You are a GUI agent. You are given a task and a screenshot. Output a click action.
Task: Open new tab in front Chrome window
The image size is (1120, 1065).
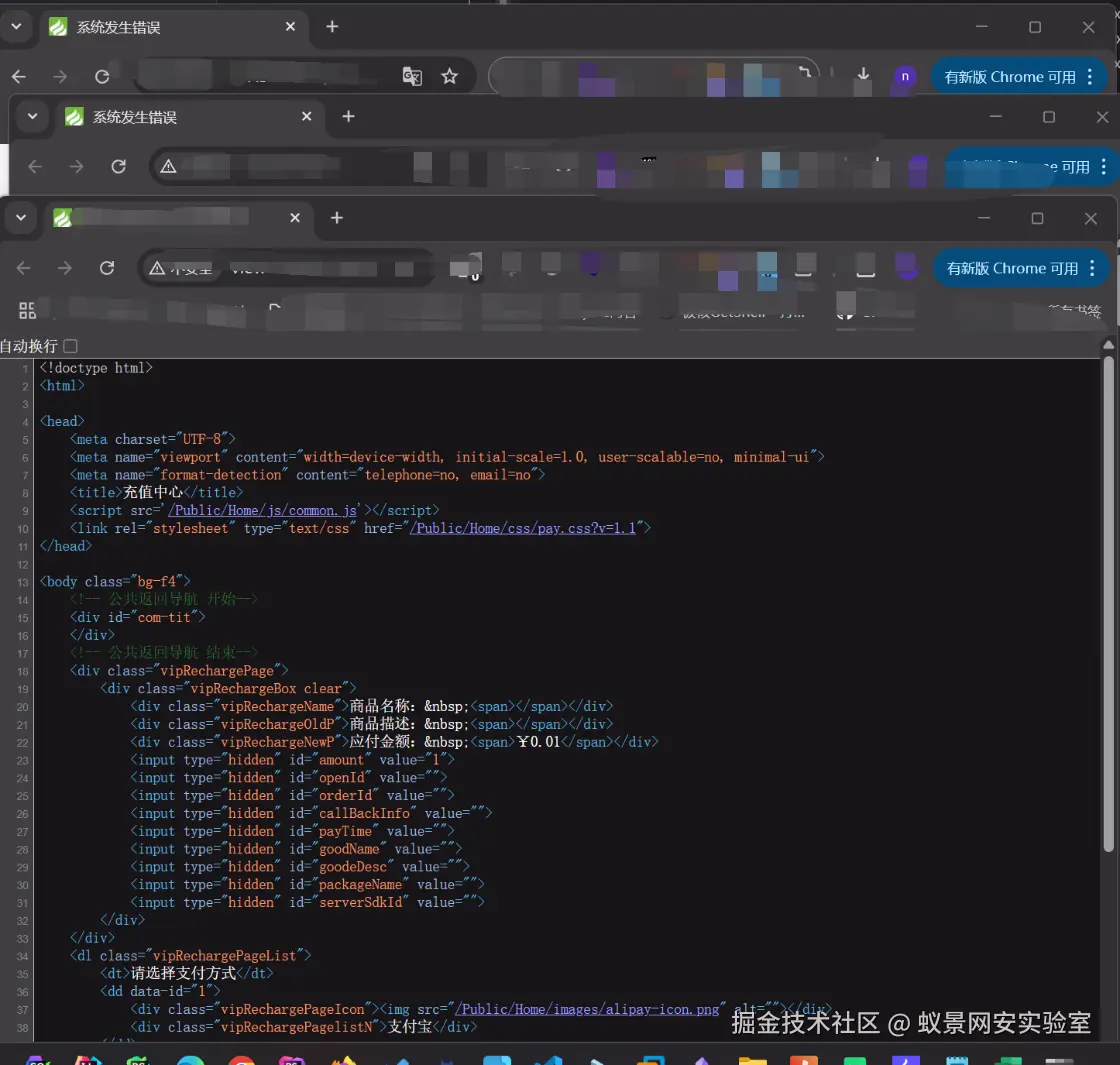pos(336,218)
